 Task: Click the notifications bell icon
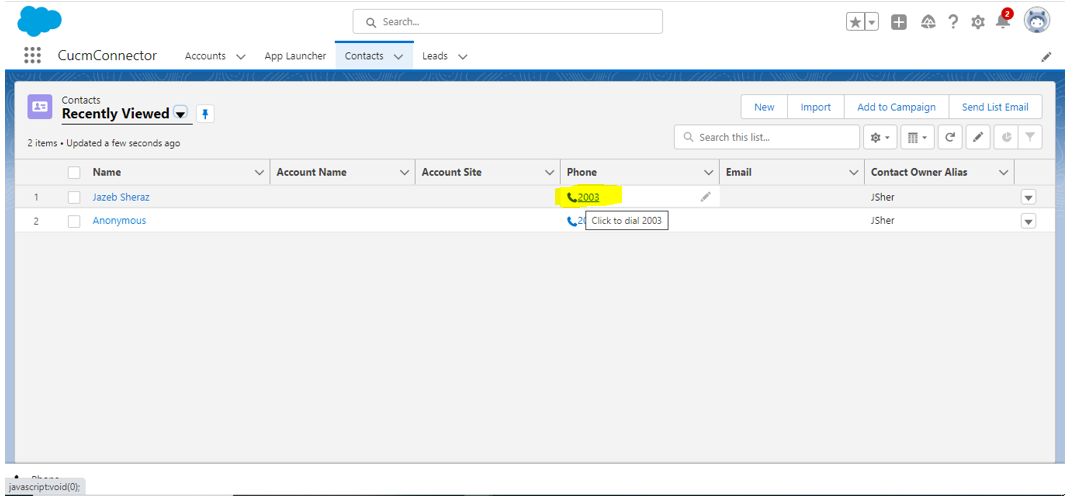pos(1002,22)
